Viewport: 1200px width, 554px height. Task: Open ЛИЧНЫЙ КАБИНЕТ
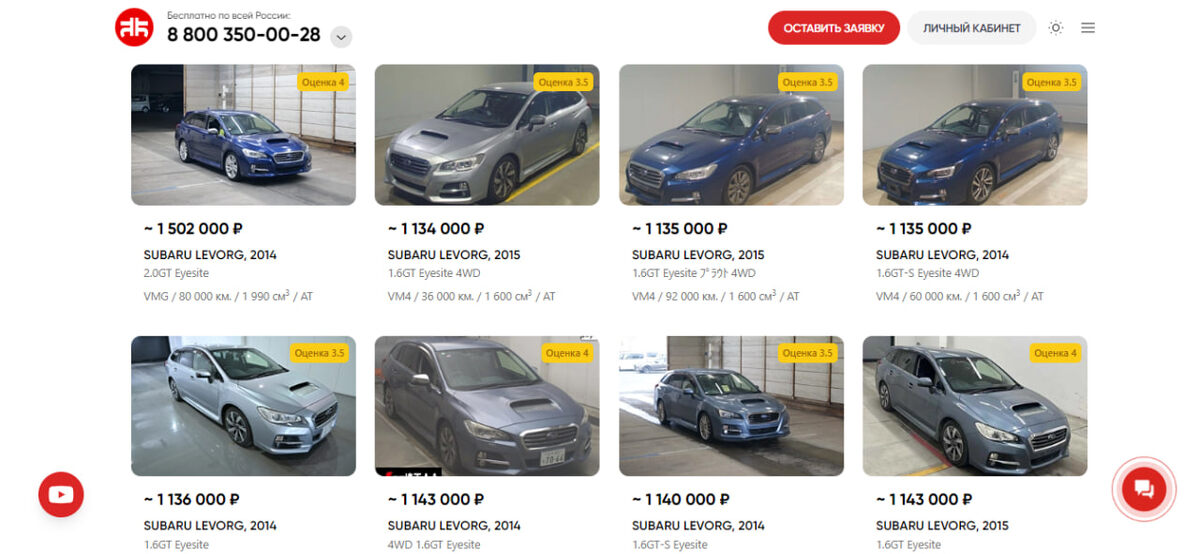[x=972, y=28]
